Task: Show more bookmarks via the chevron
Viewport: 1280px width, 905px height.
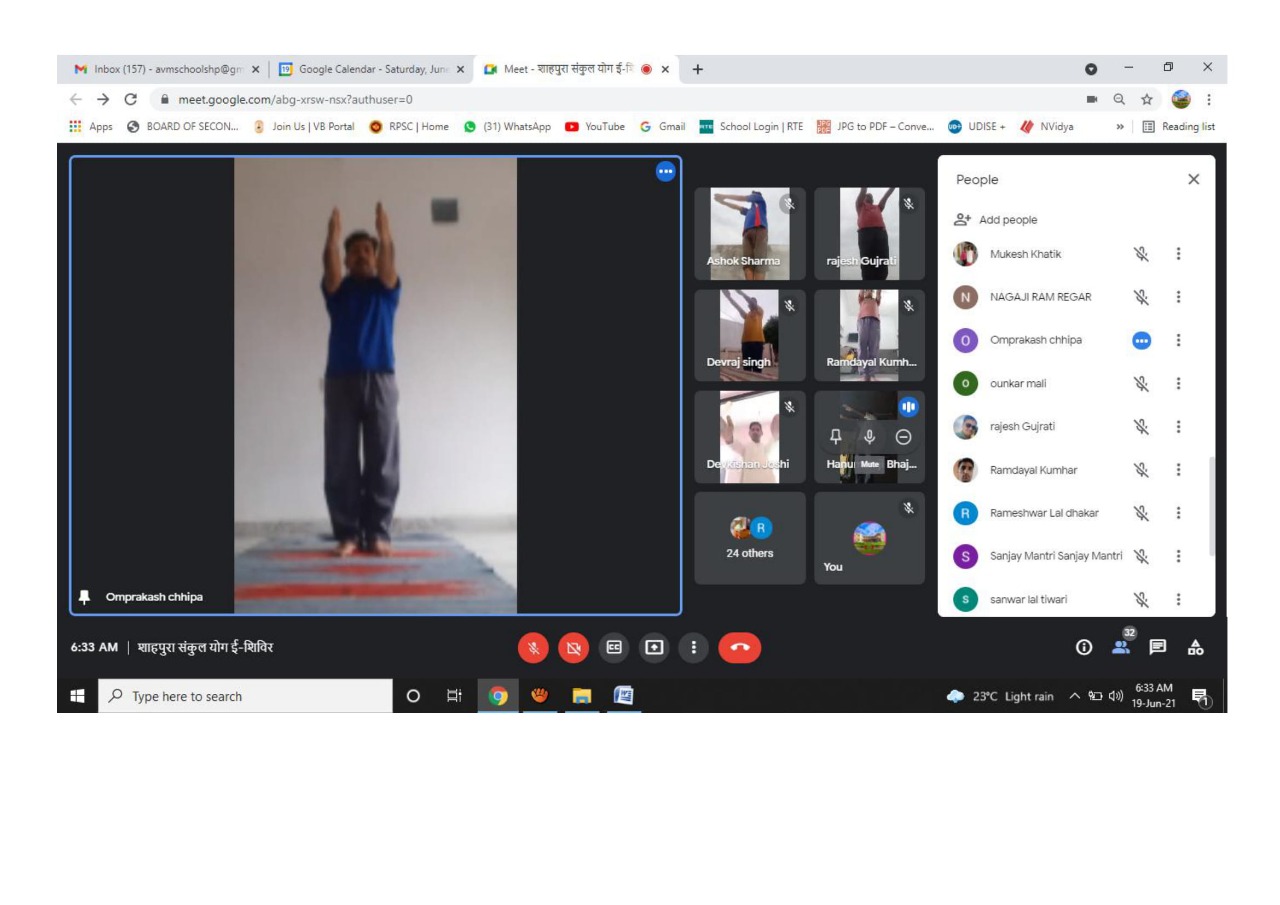Action: 1120,127
